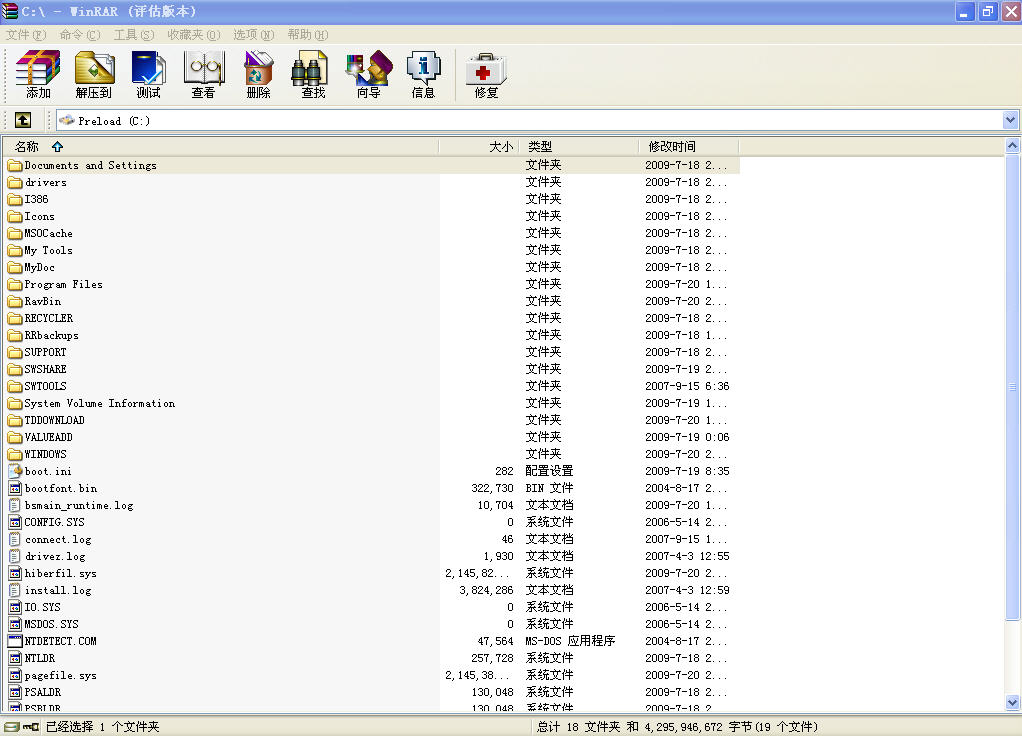The width and height of the screenshot is (1022, 736).
Task: Click the status bar key icon
Action: pyautogui.click(x=31, y=726)
